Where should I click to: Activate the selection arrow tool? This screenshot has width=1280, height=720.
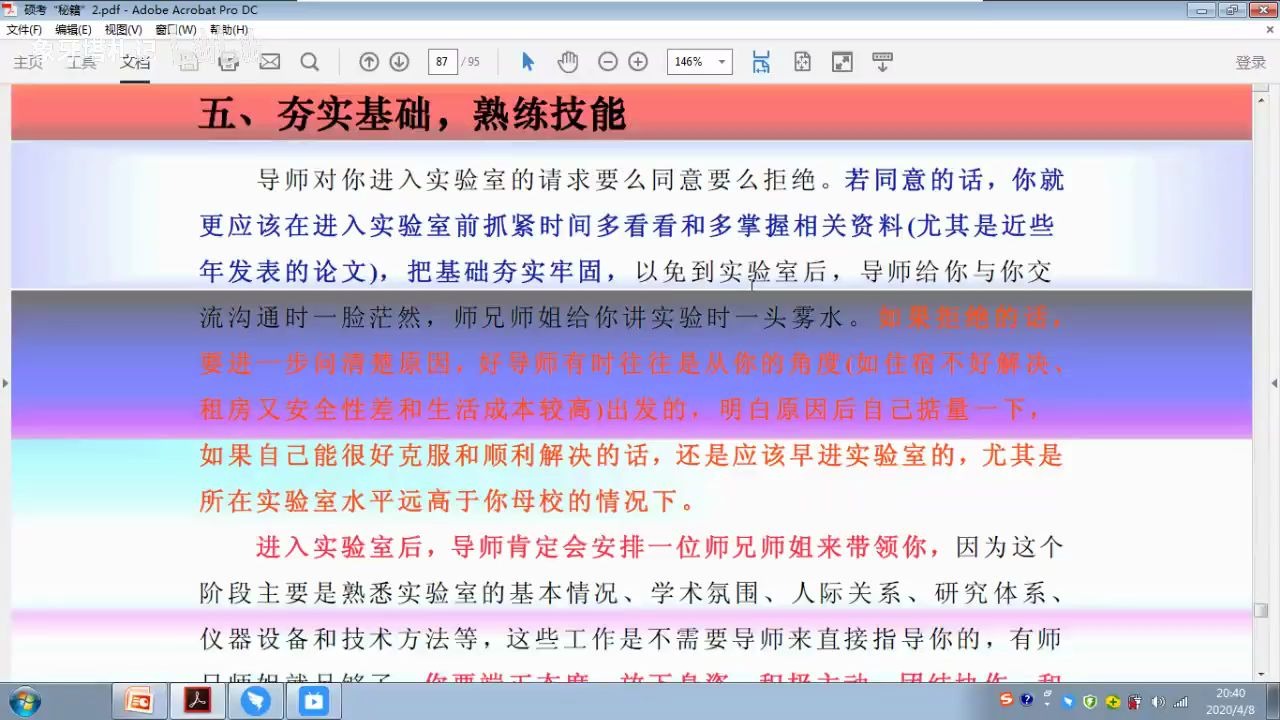527,61
